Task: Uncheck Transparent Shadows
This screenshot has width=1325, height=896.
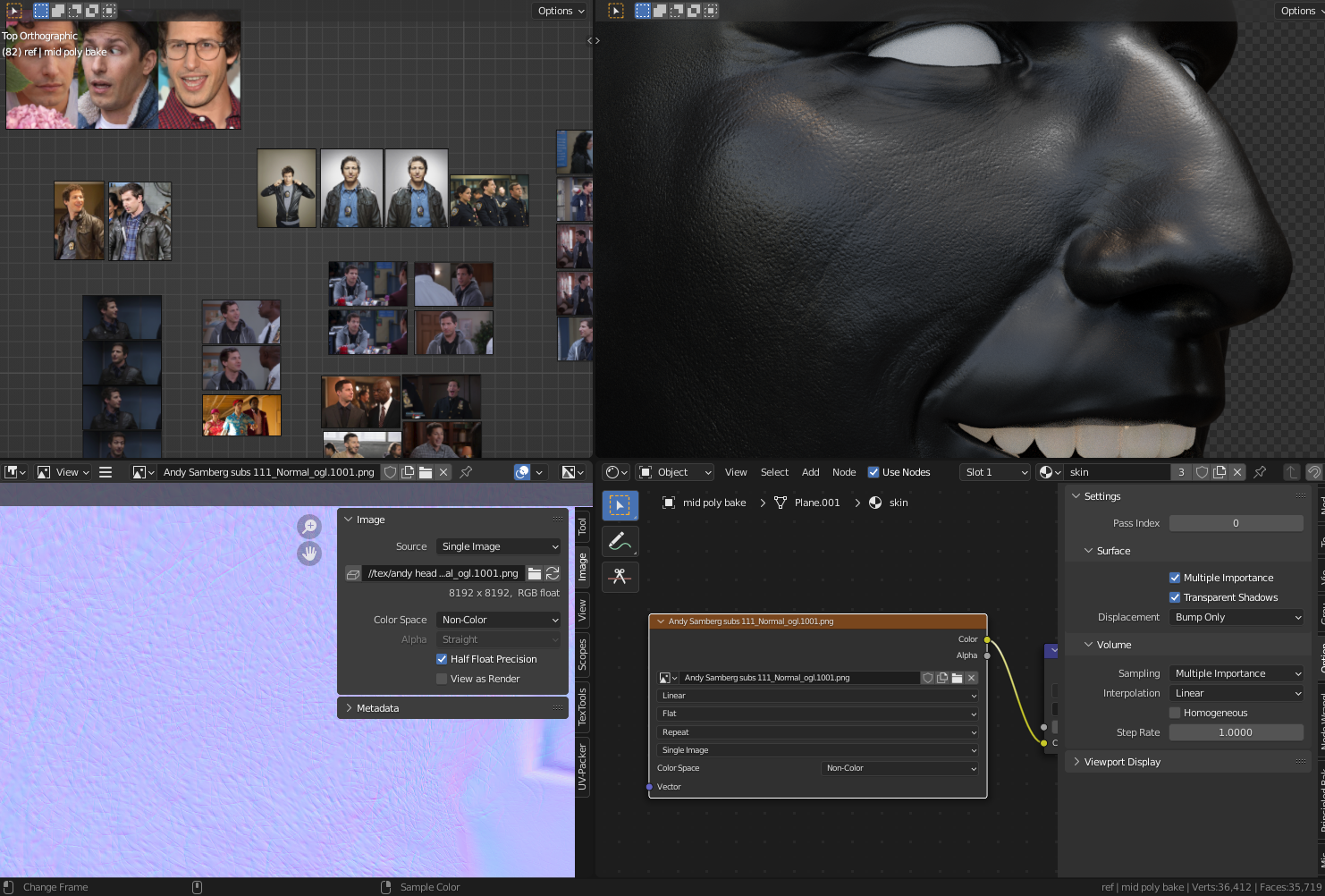Action: pos(1175,597)
